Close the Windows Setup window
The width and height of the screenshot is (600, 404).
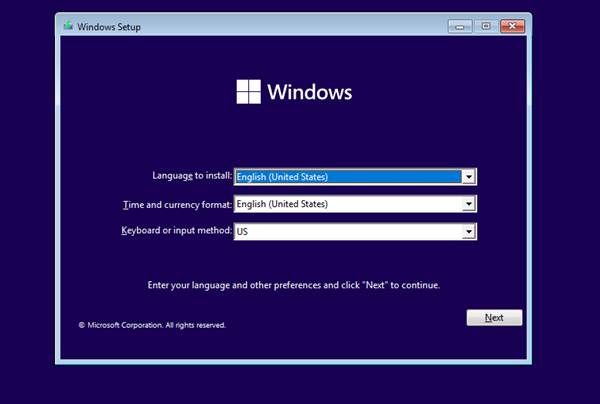point(512,26)
